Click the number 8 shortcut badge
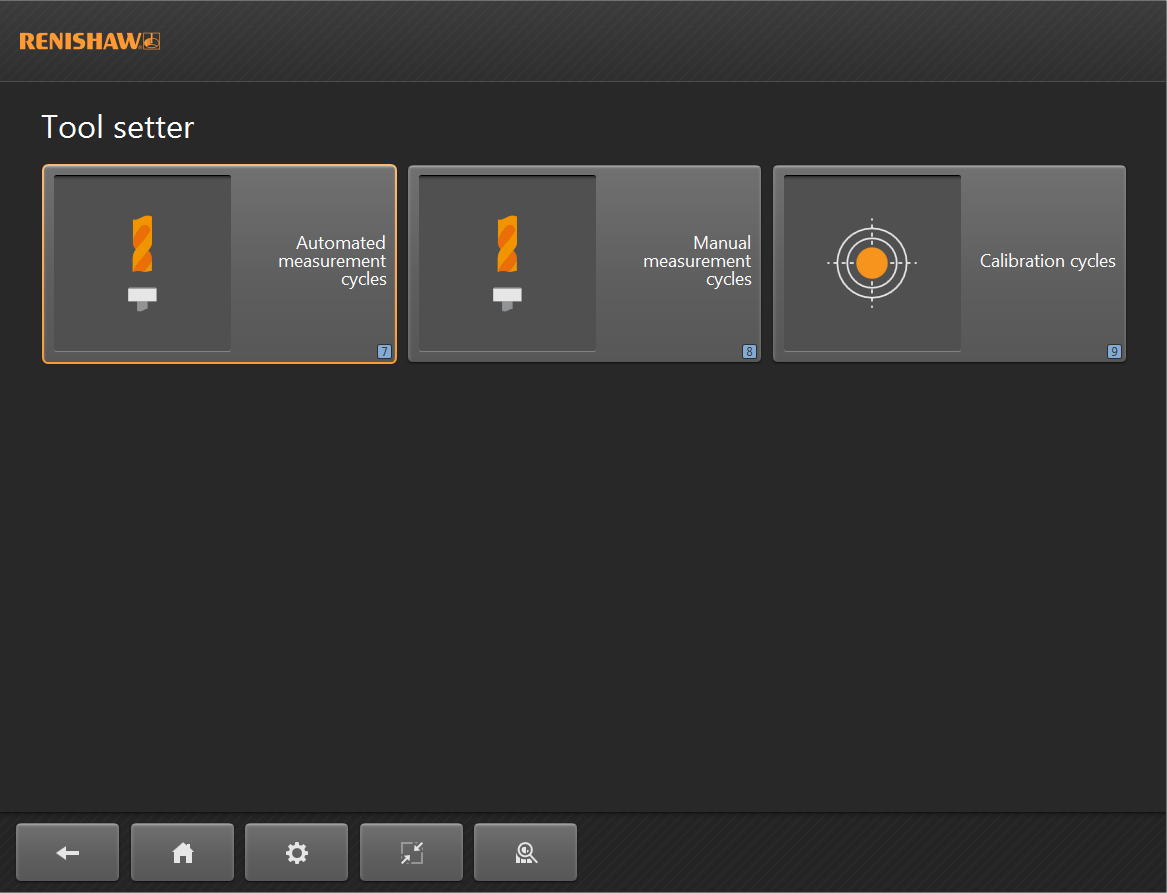 tap(749, 352)
